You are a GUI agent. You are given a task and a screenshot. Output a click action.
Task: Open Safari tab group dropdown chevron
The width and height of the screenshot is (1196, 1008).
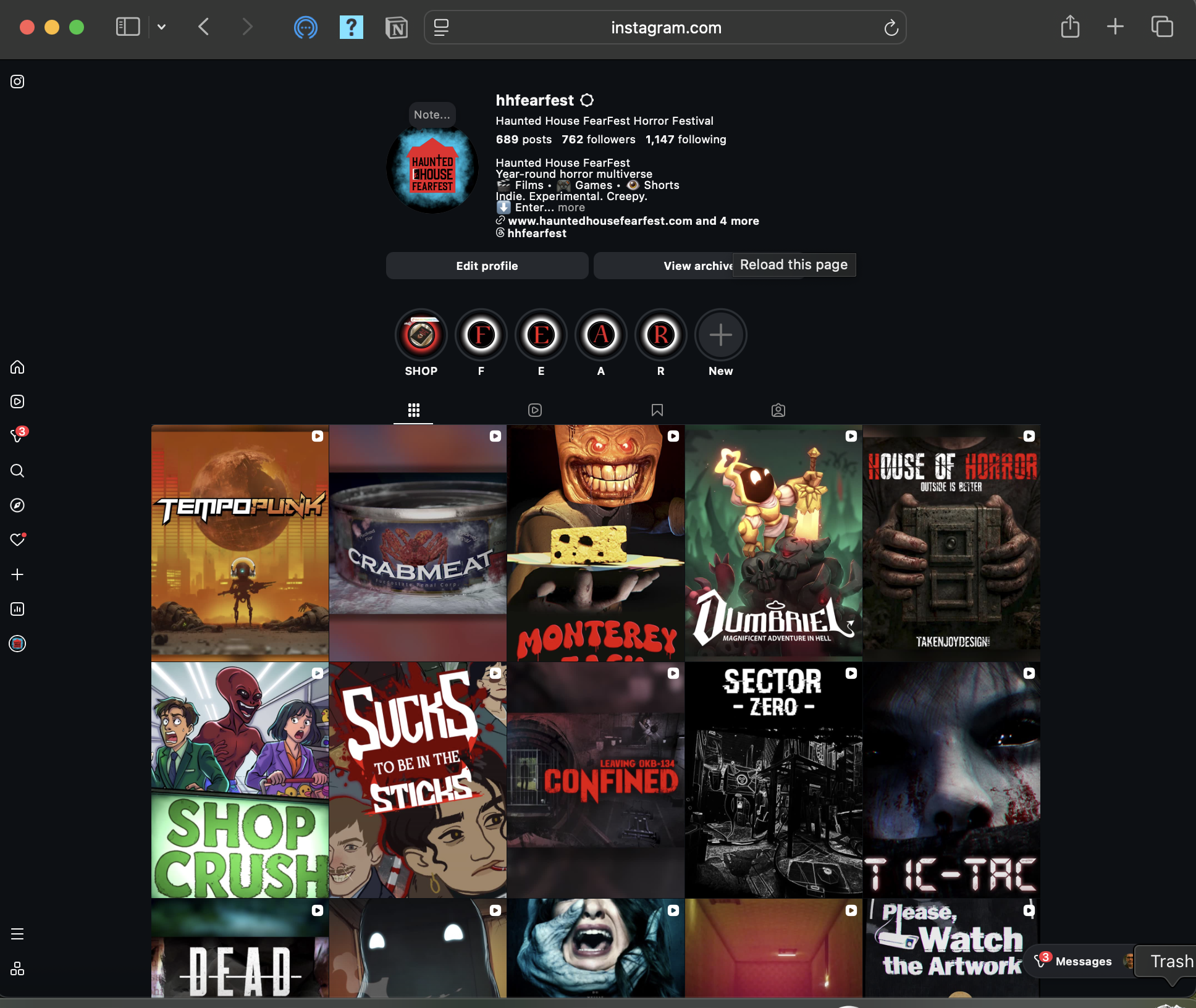point(162,27)
